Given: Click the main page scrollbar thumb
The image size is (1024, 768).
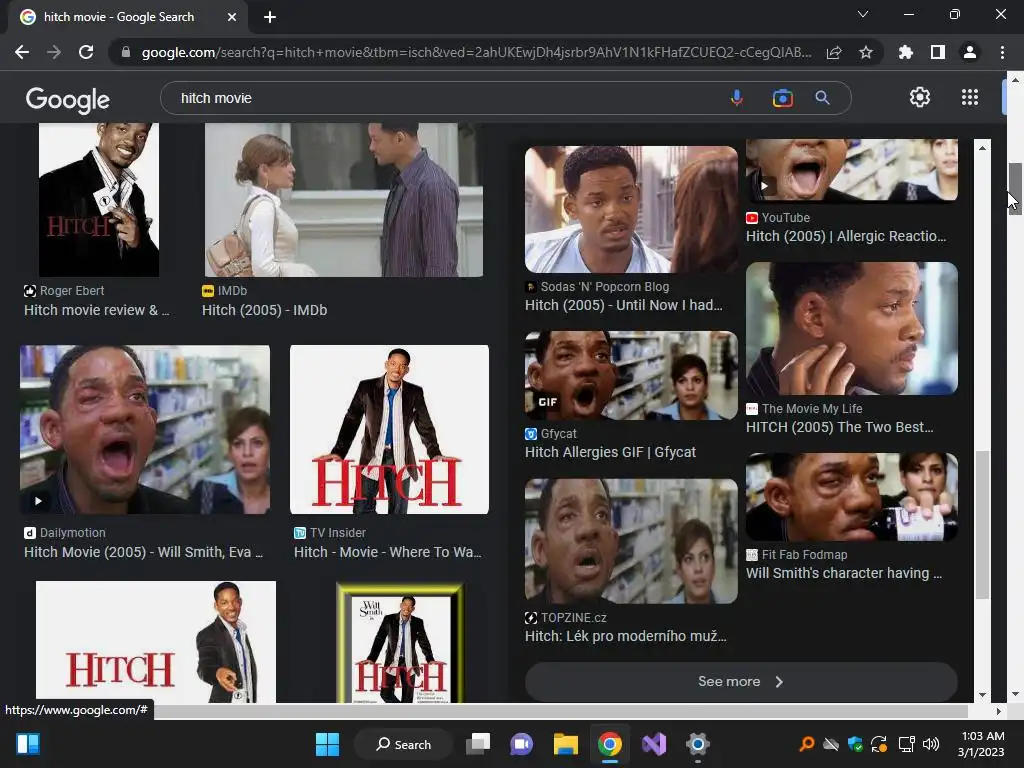Looking at the screenshot, I should click(x=1015, y=189).
